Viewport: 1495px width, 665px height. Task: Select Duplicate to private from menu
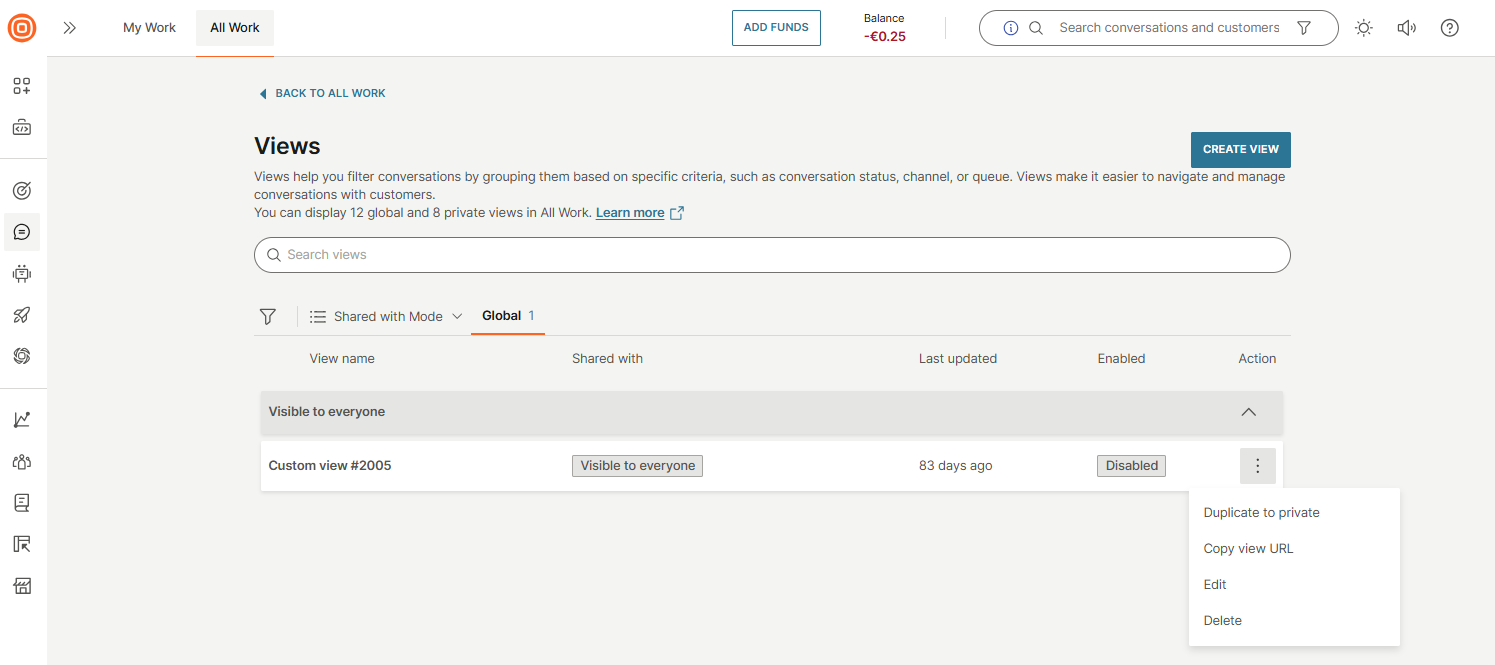click(1261, 513)
